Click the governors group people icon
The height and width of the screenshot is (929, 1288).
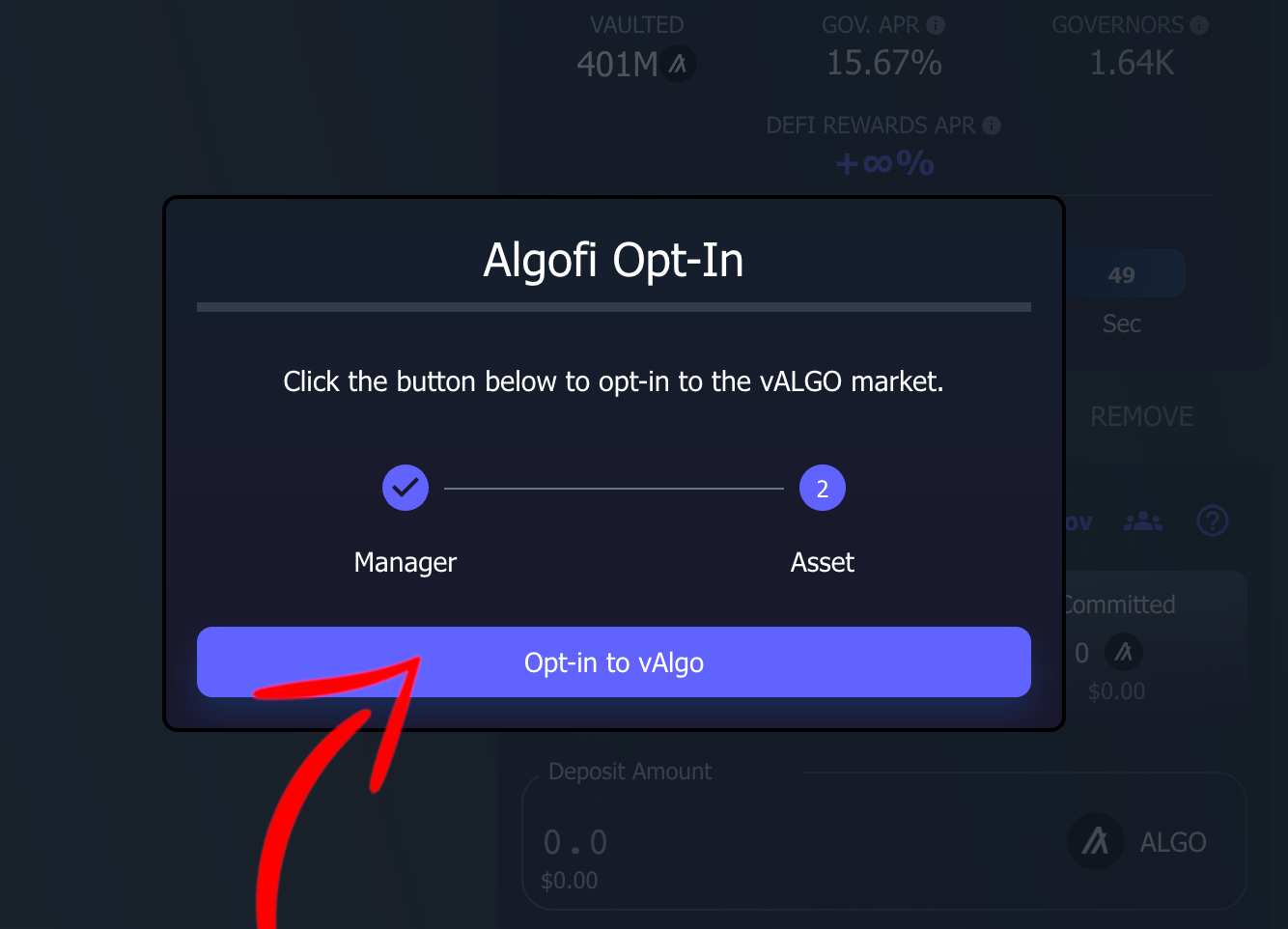click(1143, 521)
